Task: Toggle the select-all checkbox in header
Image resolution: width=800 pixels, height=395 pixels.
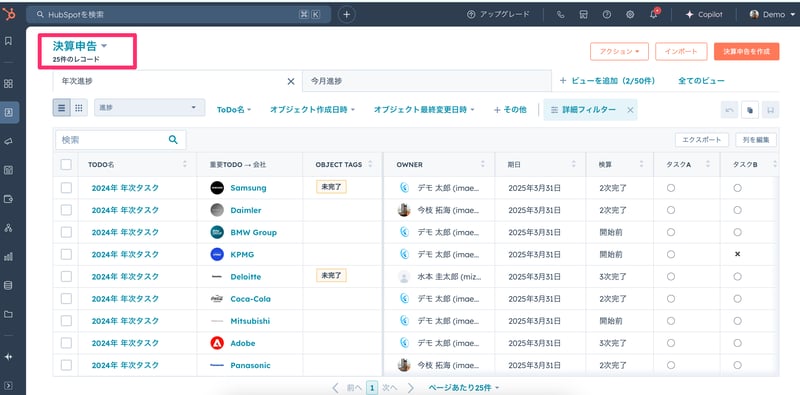Action: (x=66, y=164)
